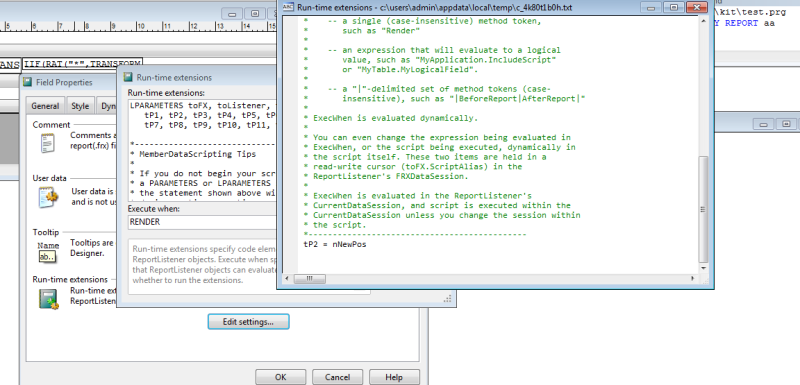Open the General tab
This screenshot has width=800, height=385.
click(45, 106)
